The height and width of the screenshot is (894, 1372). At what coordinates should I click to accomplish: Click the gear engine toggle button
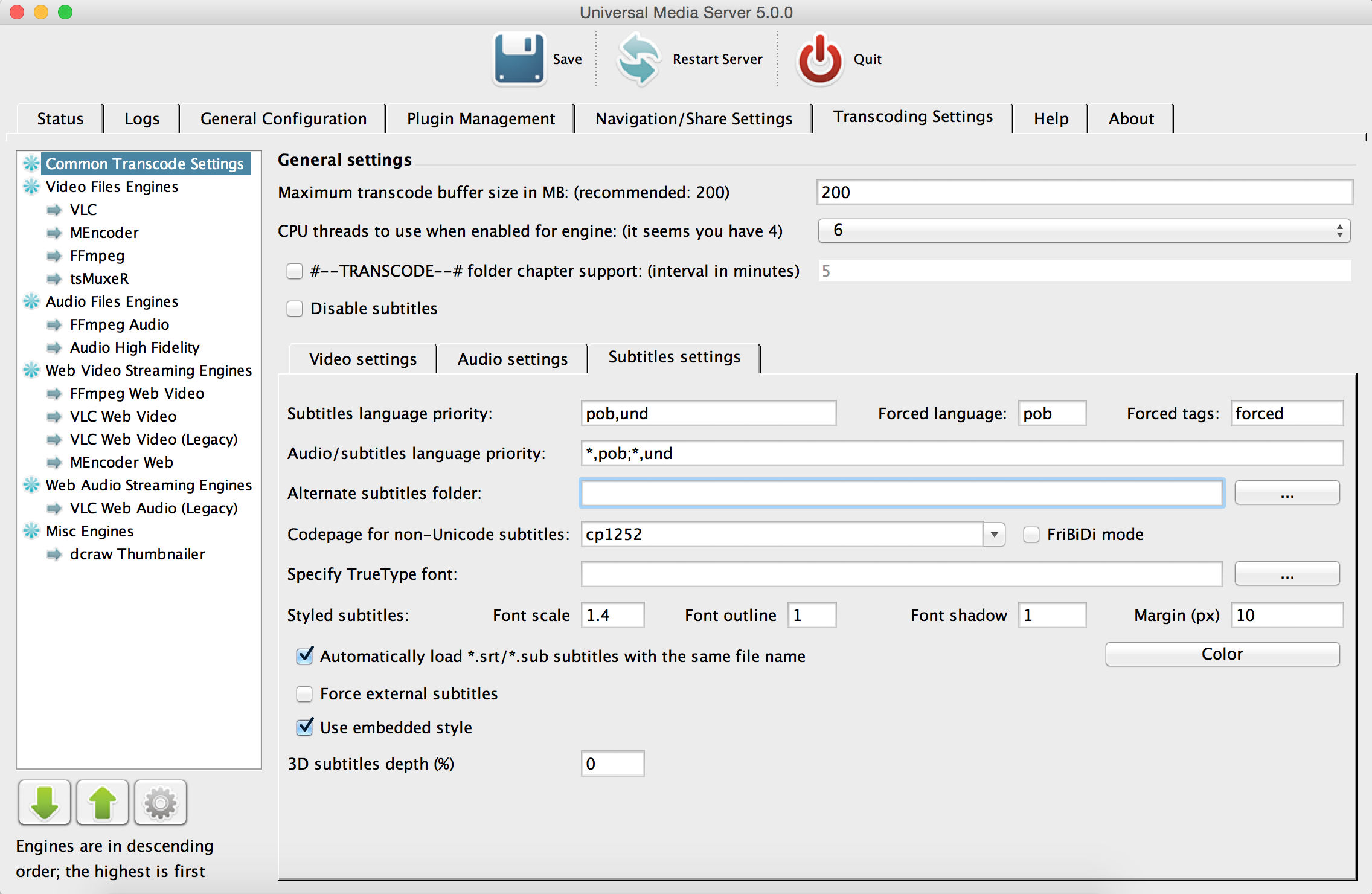point(161,802)
